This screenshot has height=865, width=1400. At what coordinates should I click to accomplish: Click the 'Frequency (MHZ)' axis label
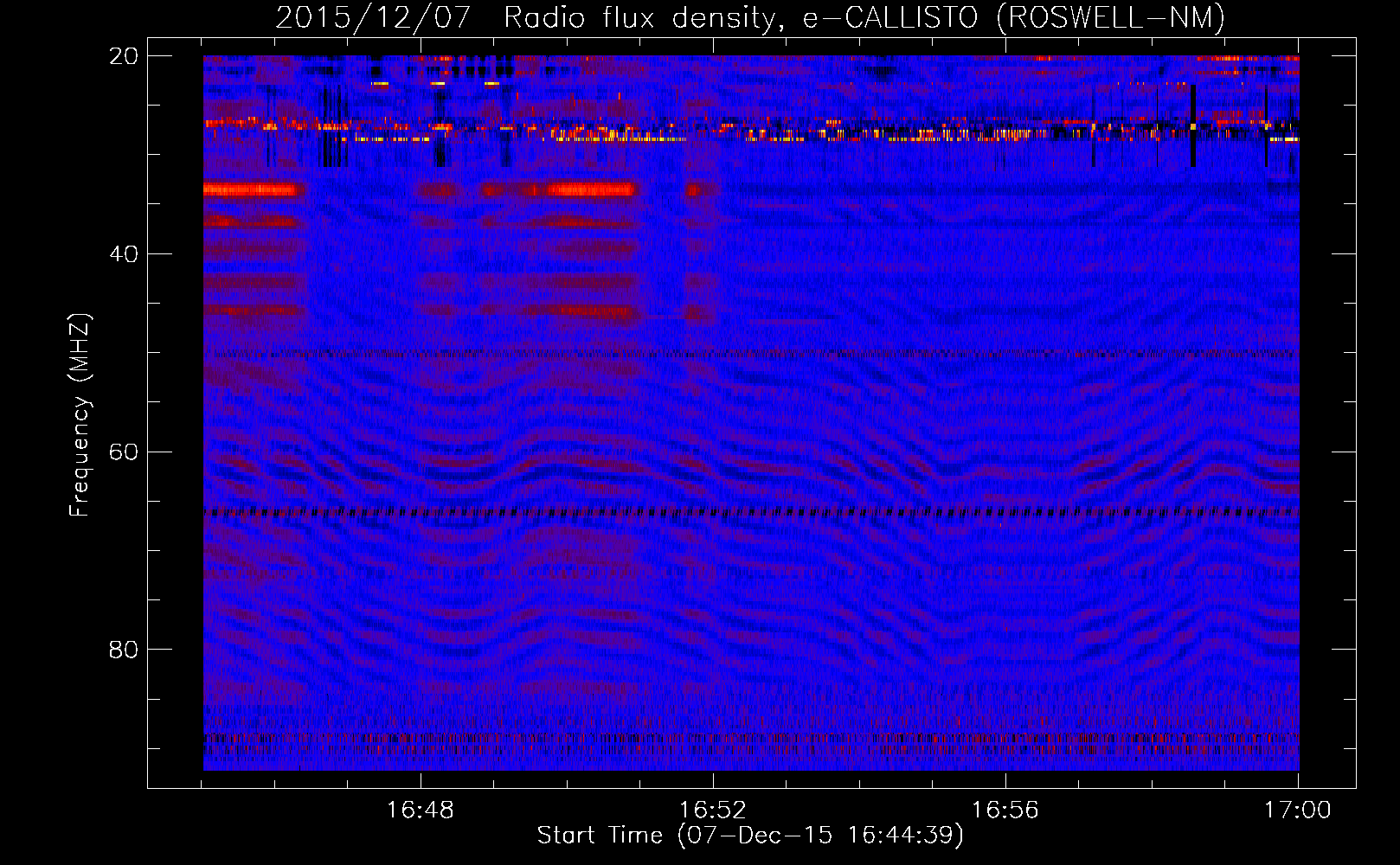(80, 415)
